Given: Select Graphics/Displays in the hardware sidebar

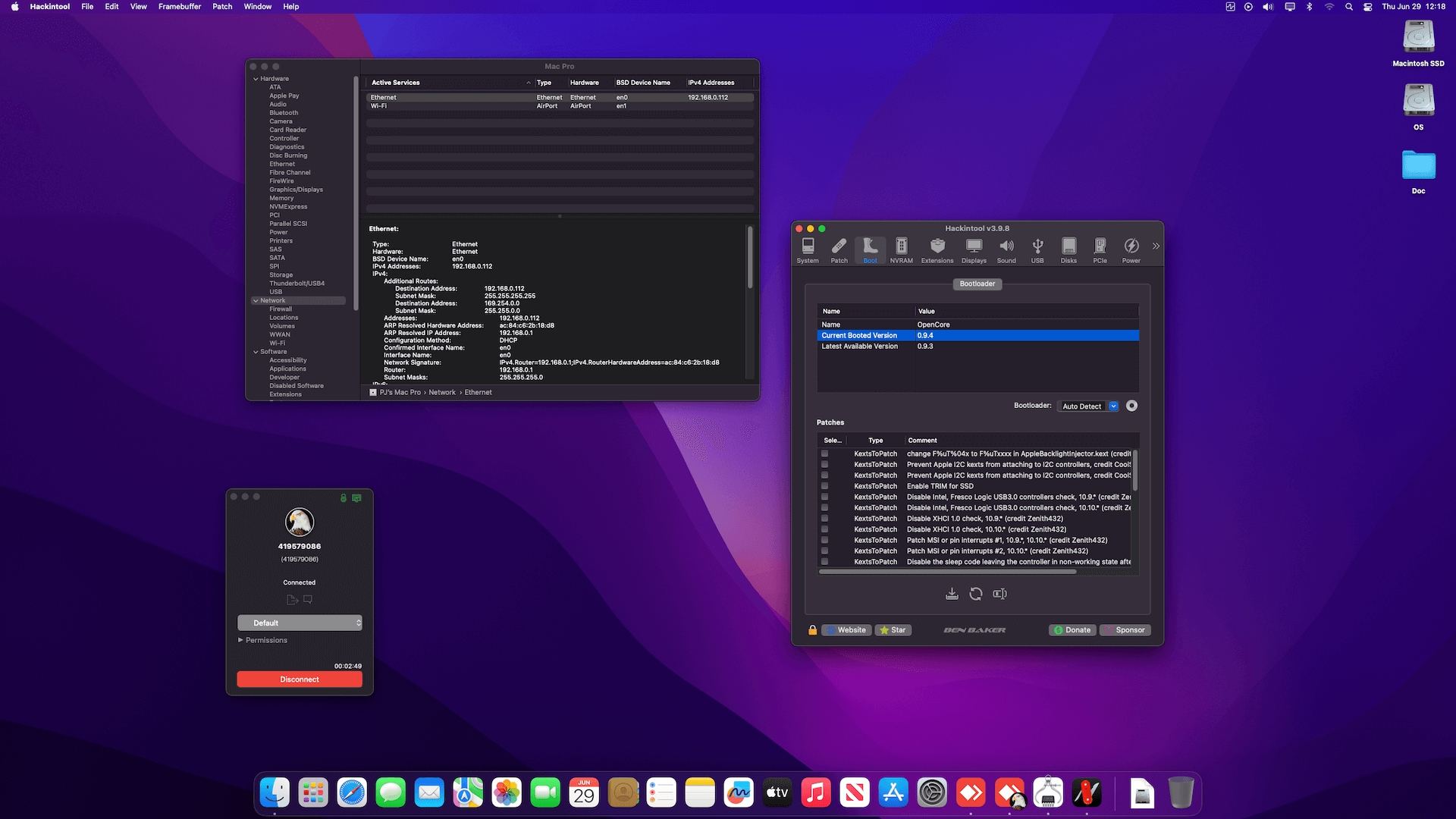Looking at the screenshot, I should pyautogui.click(x=296, y=190).
